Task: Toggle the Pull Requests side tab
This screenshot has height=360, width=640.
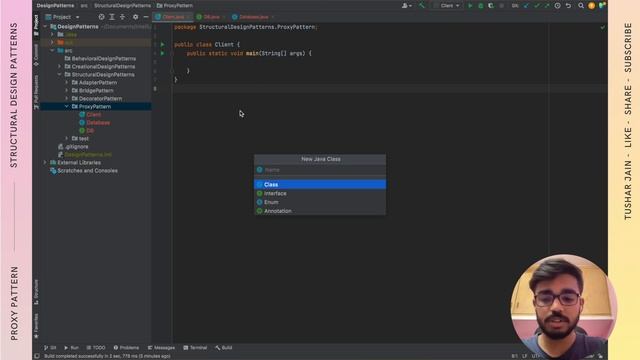Action: point(36,92)
